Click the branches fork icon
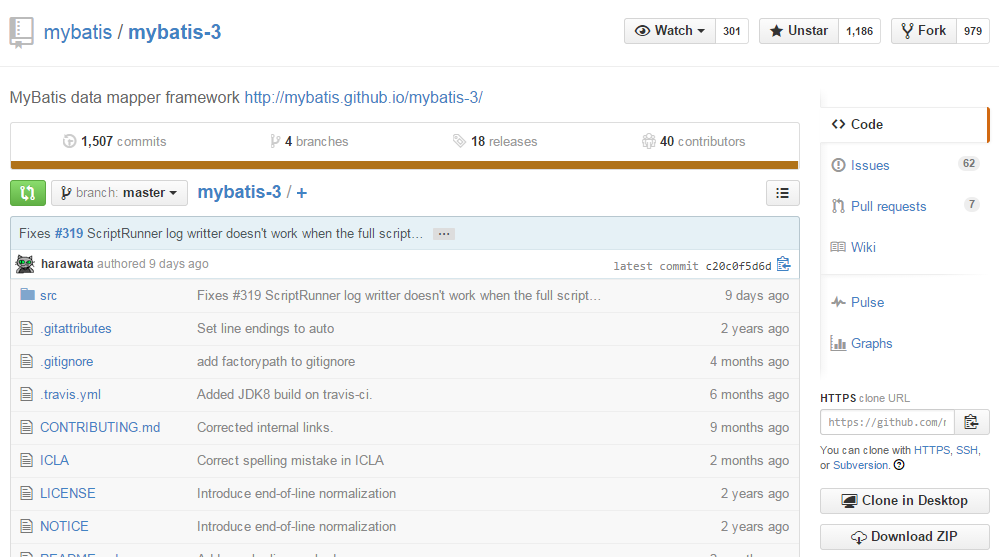The width and height of the screenshot is (999, 557). [275, 141]
